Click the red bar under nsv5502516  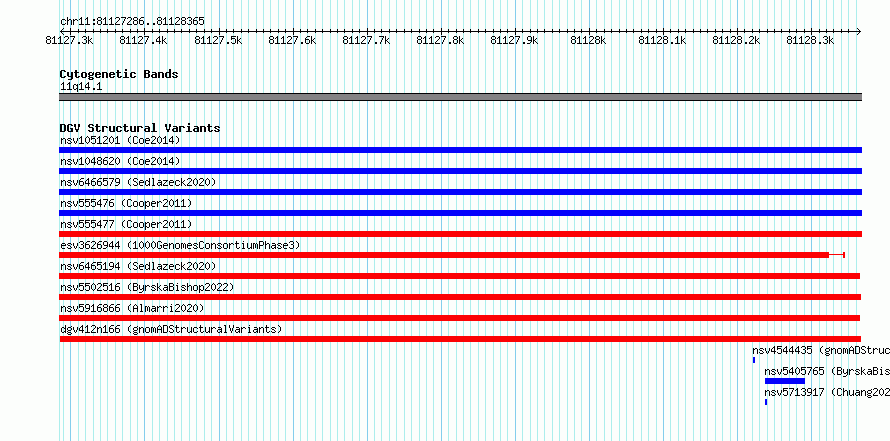pos(460,297)
